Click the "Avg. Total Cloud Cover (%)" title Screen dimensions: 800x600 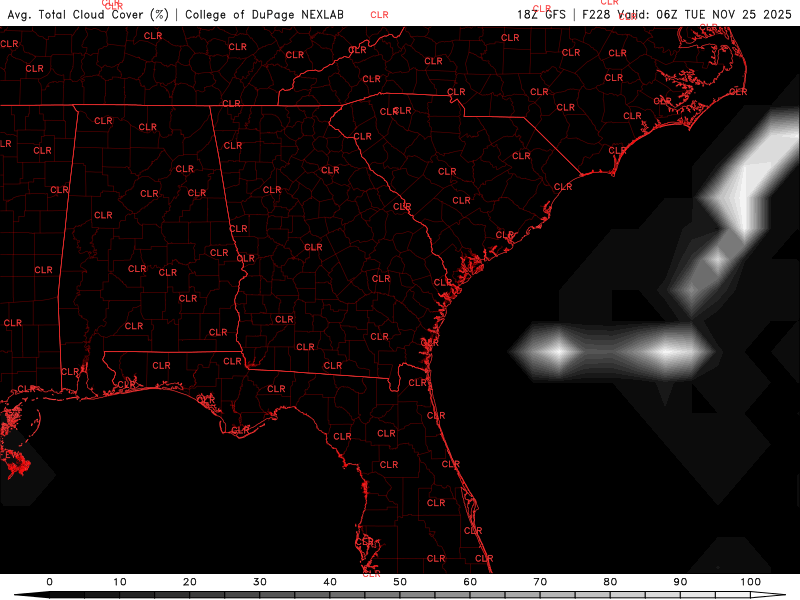pyautogui.click(x=88, y=15)
